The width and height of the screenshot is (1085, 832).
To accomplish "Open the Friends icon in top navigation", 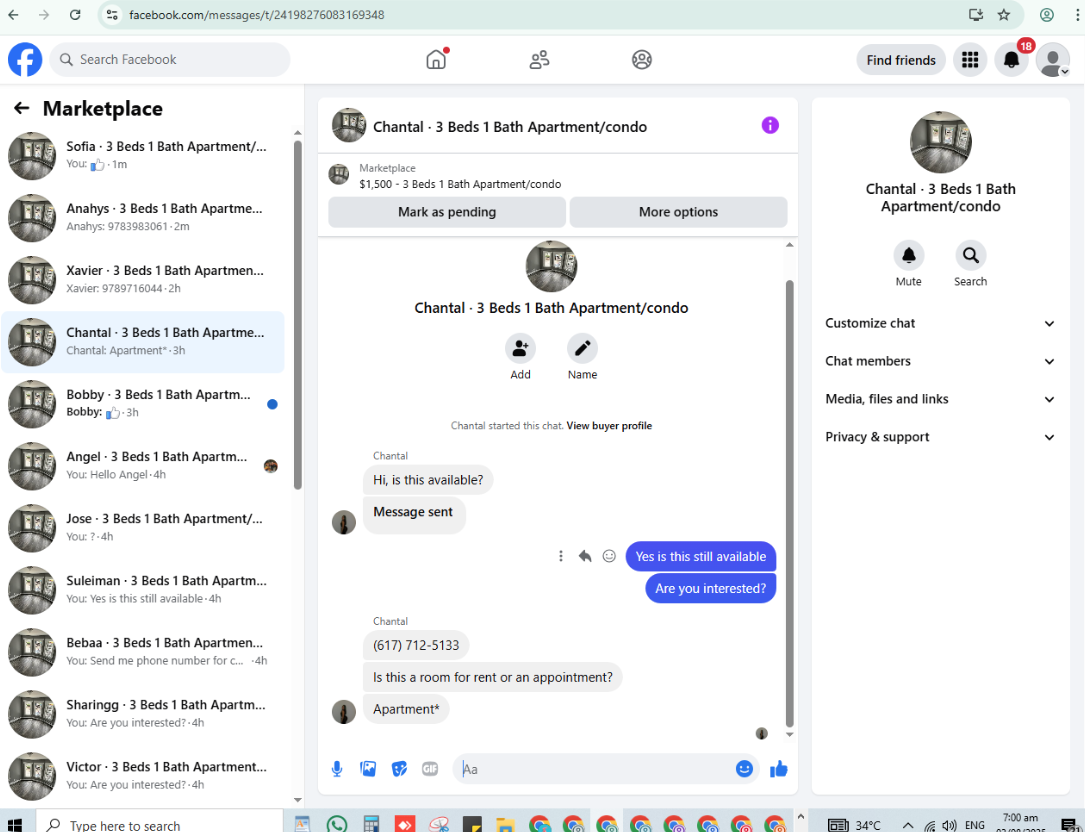I will pyautogui.click(x=539, y=60).
